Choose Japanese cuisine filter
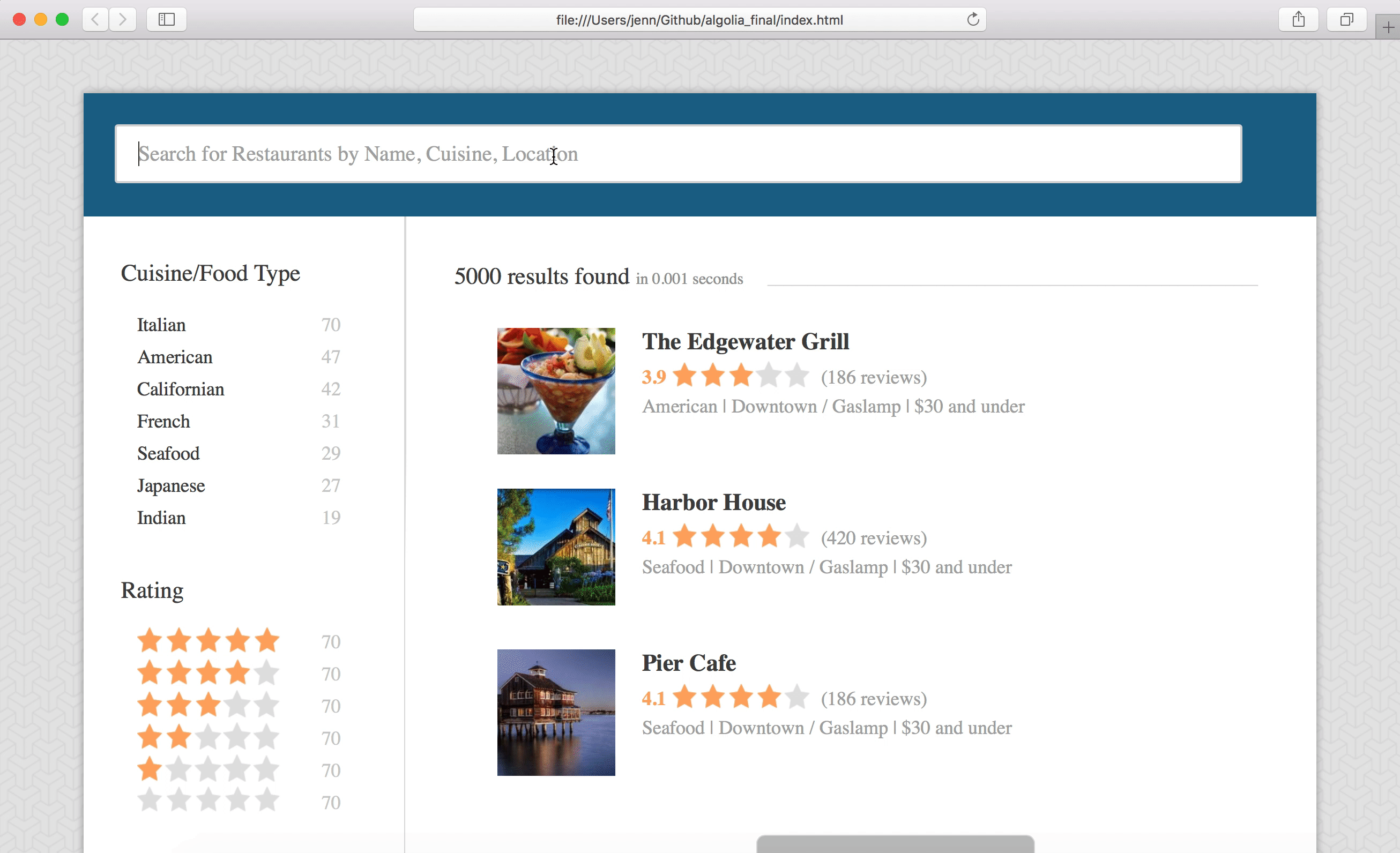This screenshot has height=853, width=1400. coord(170,485)
